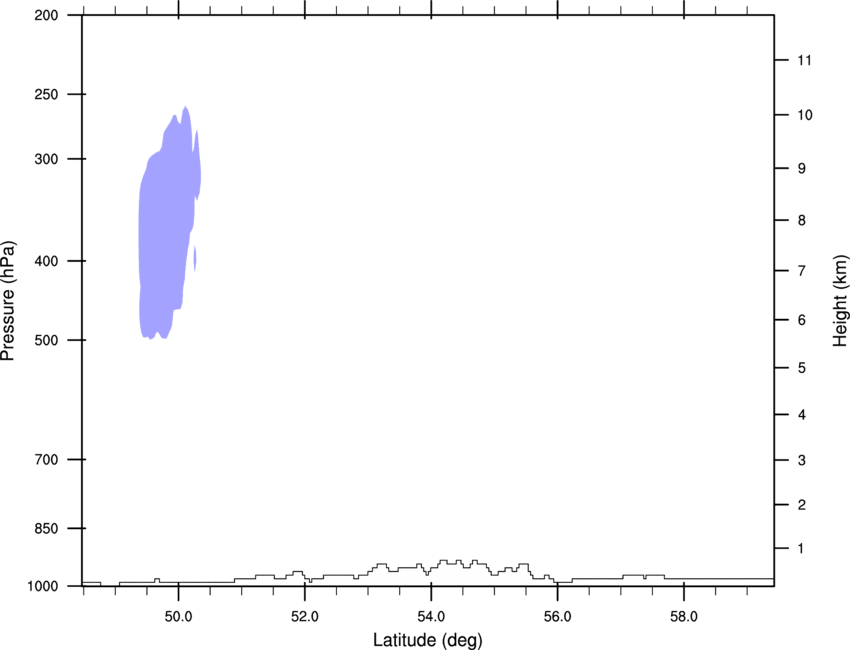Click the 5 km height tick label
Screen dimensions: 850x650
[x=802, y=368]
